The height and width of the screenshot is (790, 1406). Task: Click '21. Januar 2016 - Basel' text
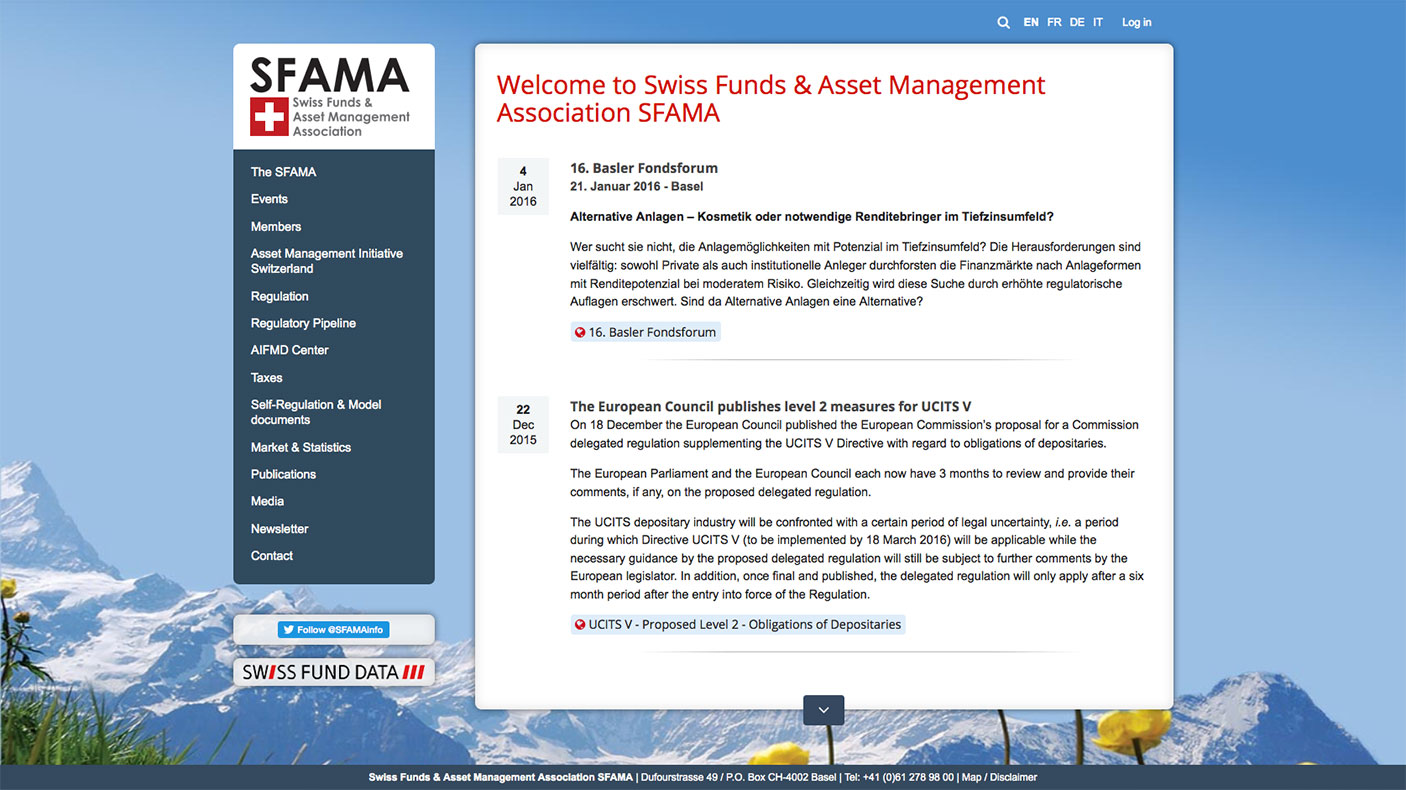tap(637, 187)
